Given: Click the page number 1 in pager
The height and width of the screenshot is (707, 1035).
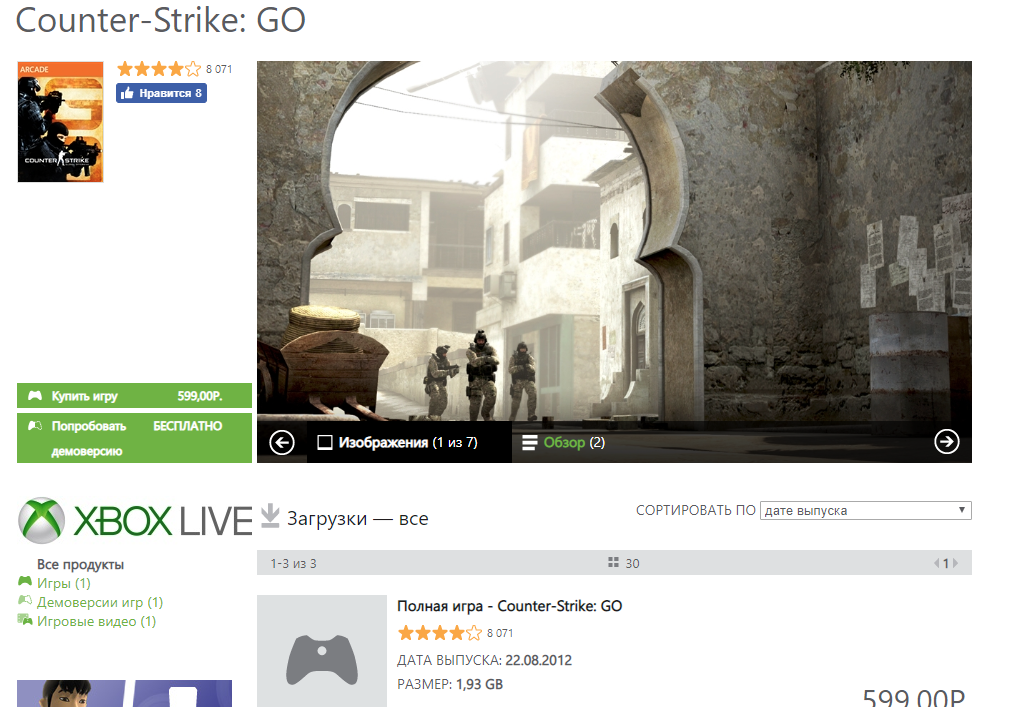Looking at the screenshot, I should [946, 563].
